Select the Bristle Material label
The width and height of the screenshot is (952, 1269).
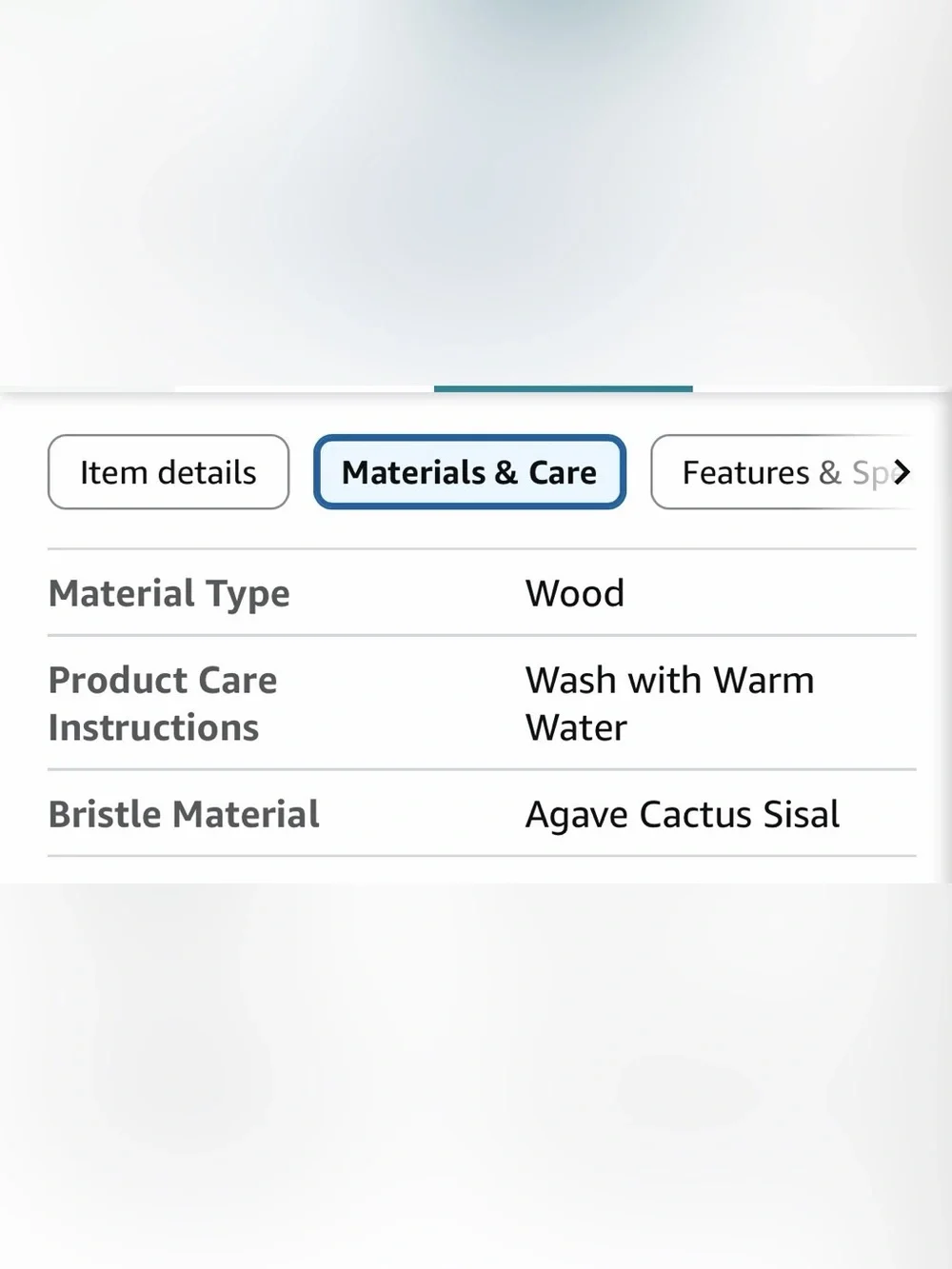(x=184, y=814)
